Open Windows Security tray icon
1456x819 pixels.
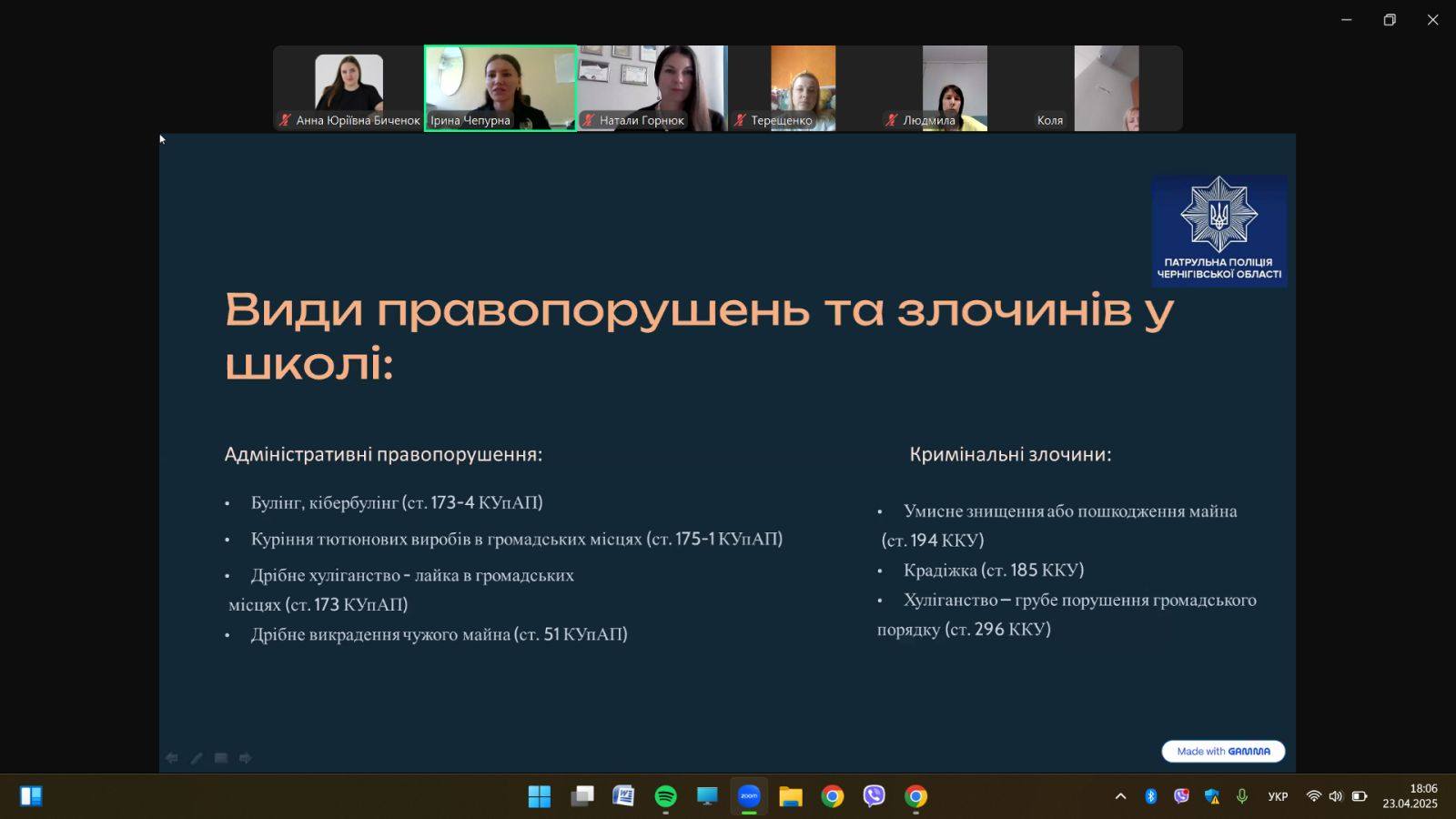click(1212, 796)
